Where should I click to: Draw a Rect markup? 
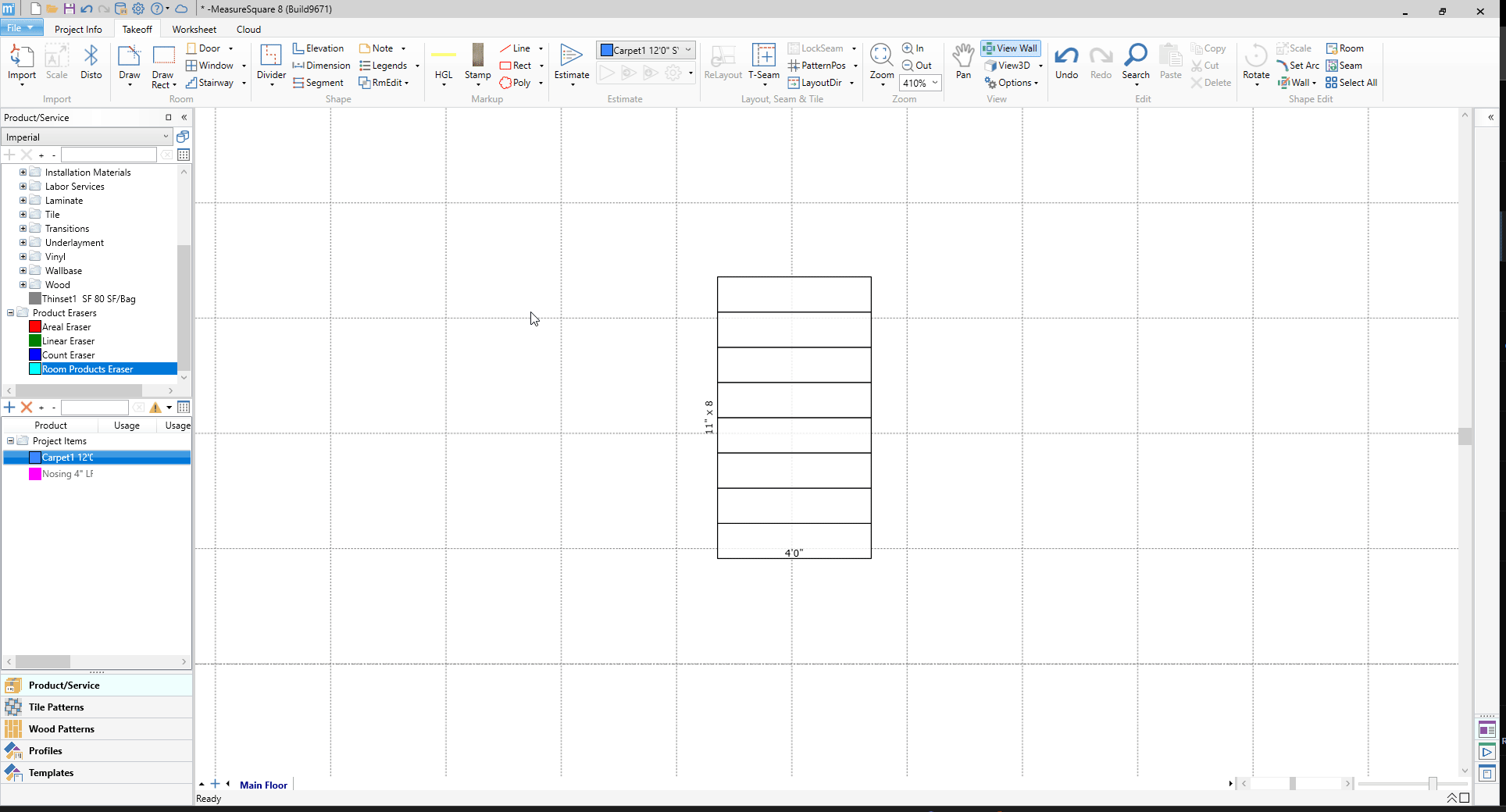pos(516,66)
